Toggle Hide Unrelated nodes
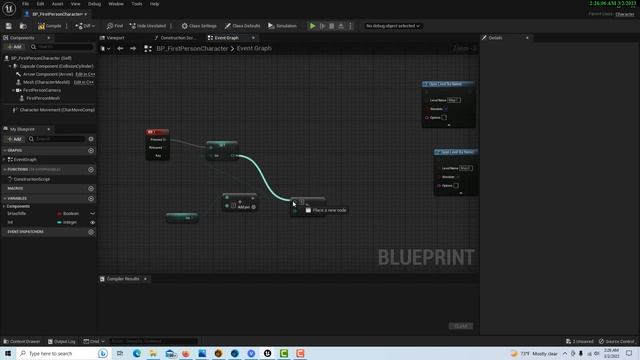Viewport: 640px width, 360px height. coord(147,26)
